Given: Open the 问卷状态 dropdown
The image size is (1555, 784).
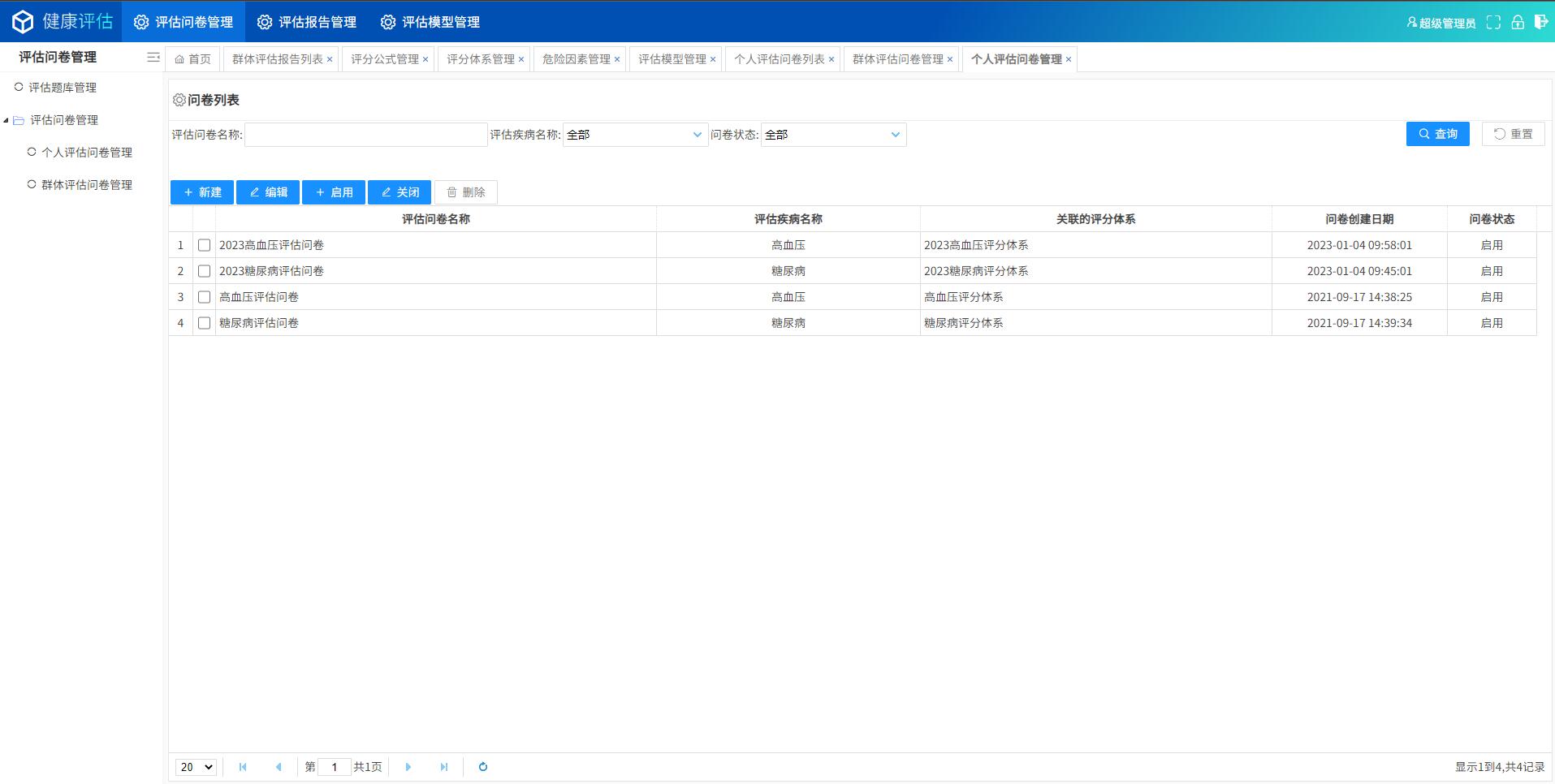Looking at the screenshot, I should click(x=833, y=135).
